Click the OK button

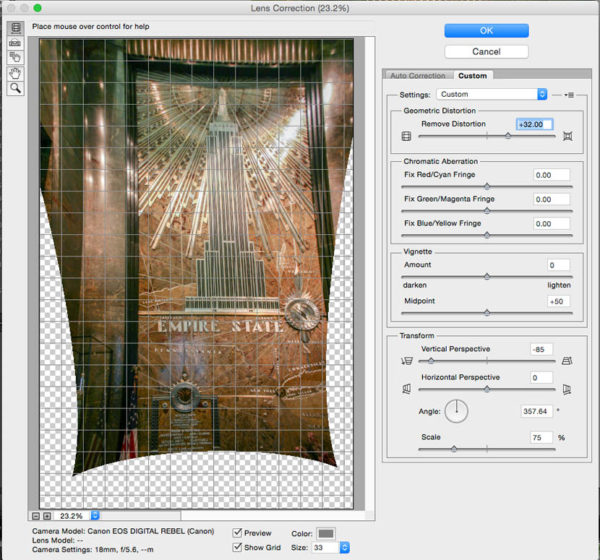click(x=486, y=31)
